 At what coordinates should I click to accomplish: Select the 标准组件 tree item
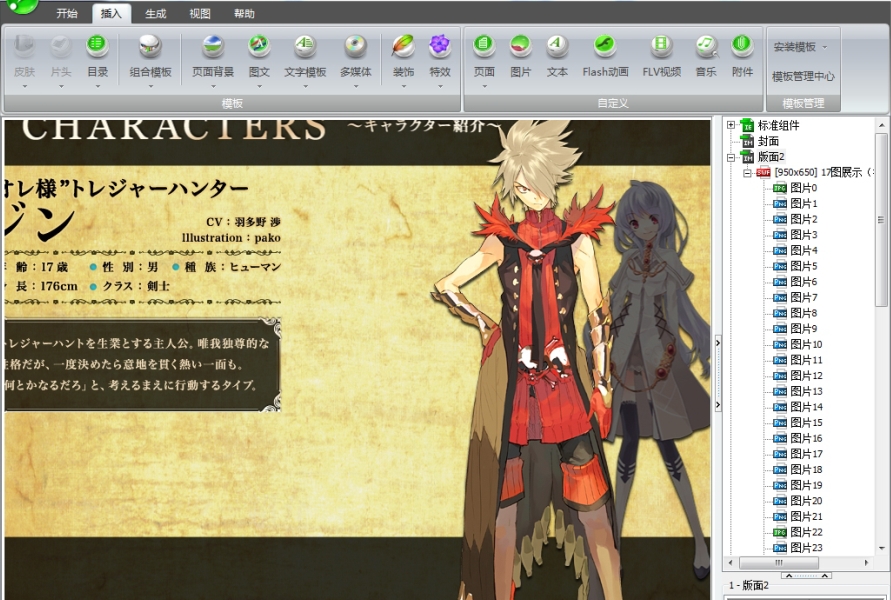pos(778,125)
